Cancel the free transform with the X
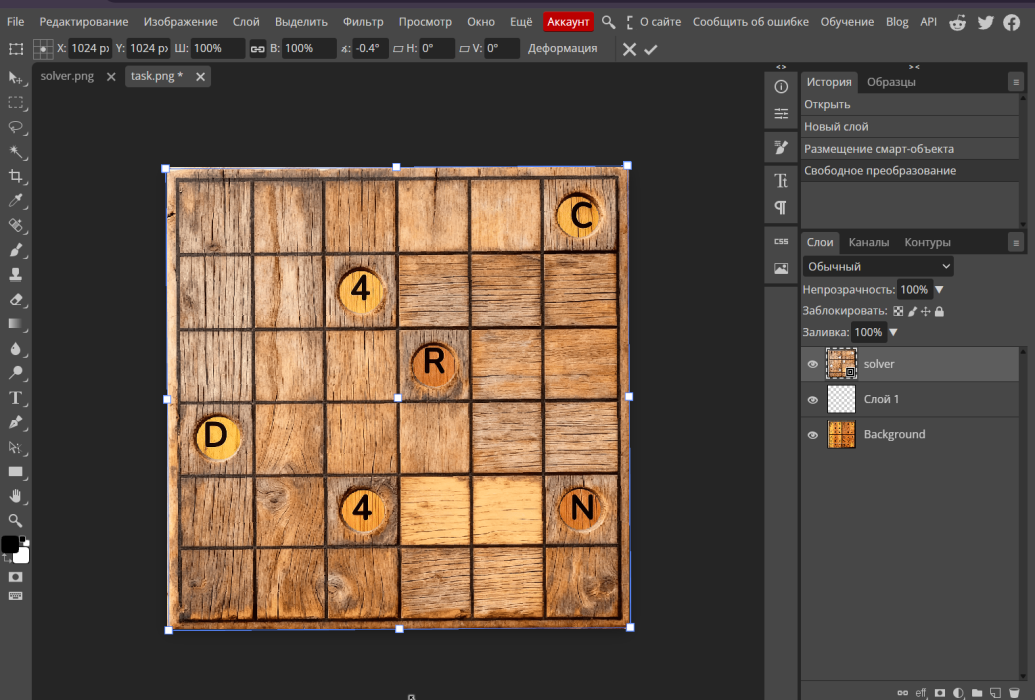Viewport: 1035px width, 700px height. [x=629, y=50]
